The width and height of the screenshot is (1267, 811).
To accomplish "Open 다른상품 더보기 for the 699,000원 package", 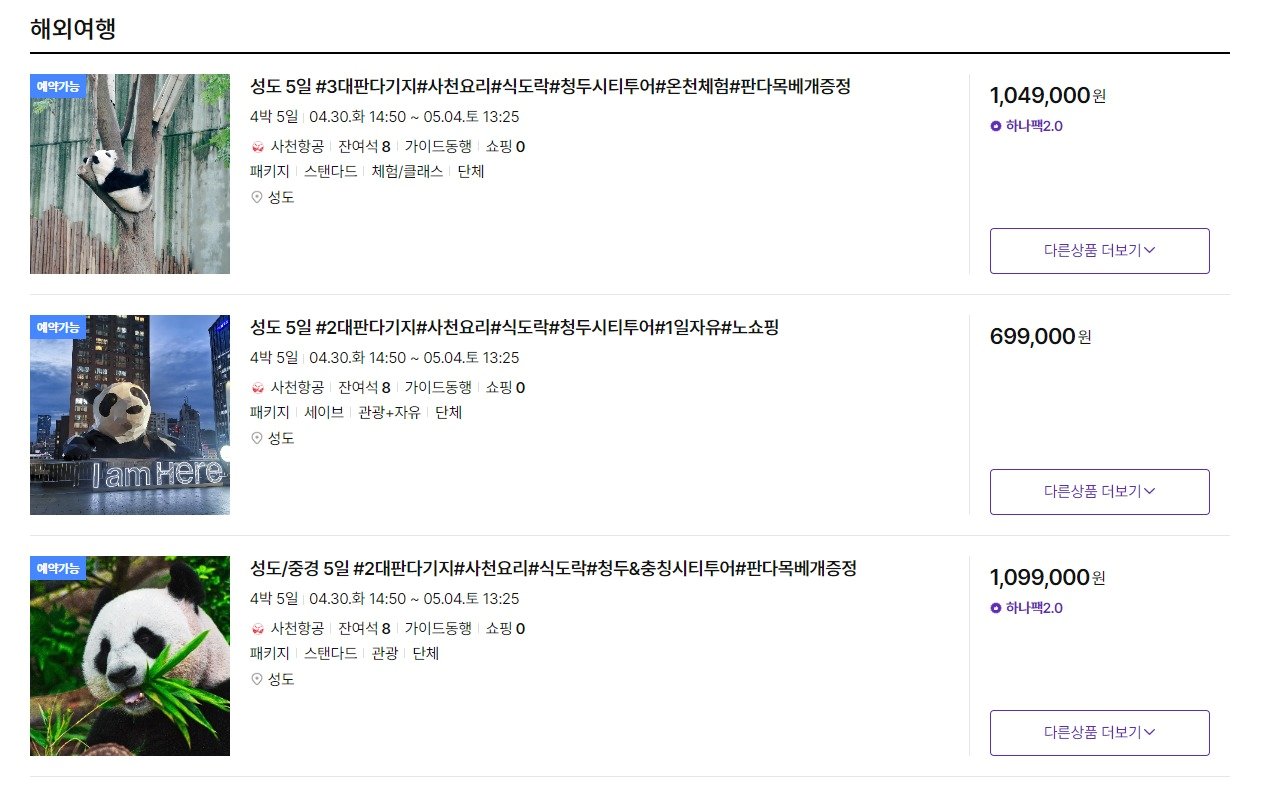I will pos(1099,492).
